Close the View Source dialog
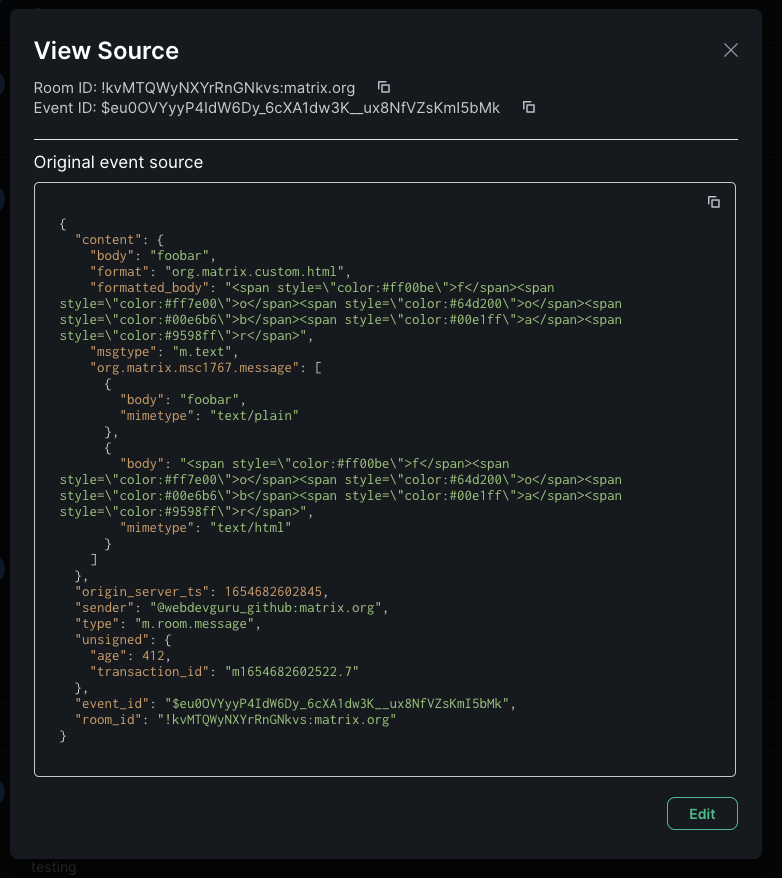This screenshot has width=782, height=878. pyautogui.click(x=731, y=50)
